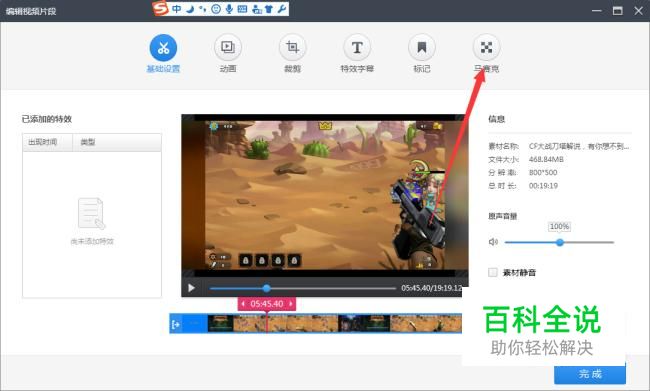Screen dimensions: 650x391
Task: Click the 分辨率 800*500 value
Action: (x=543, y=172)
